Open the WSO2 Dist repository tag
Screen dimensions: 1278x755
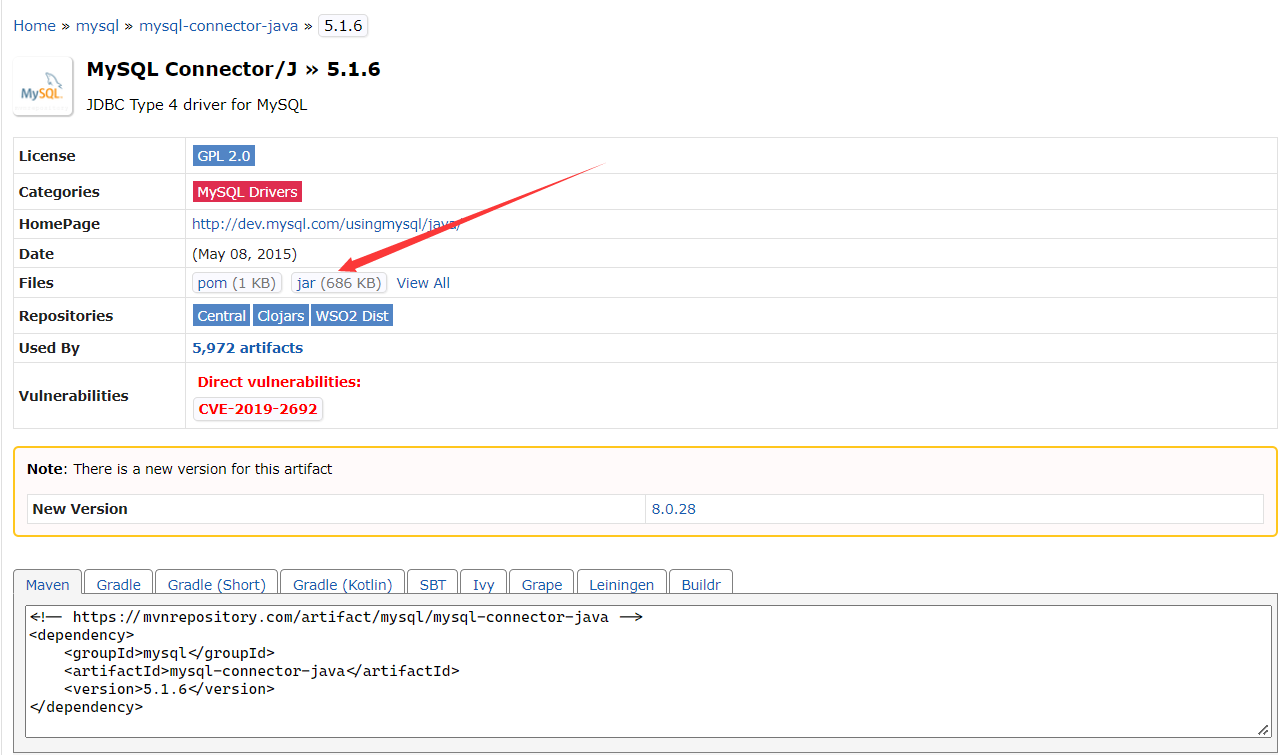(352, 316)
